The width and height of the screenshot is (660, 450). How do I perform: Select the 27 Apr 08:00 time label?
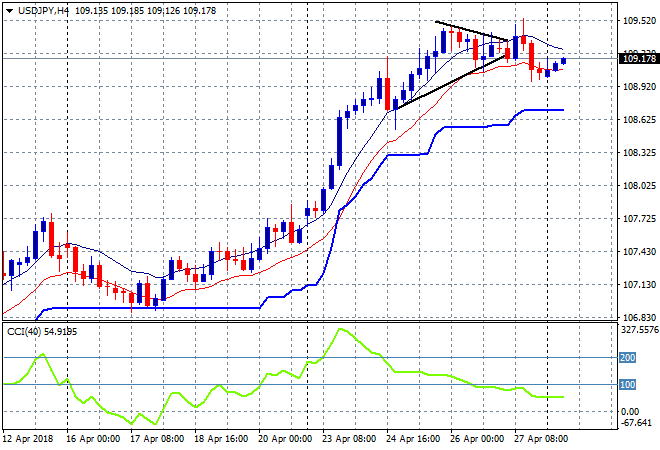pos(541,439)
